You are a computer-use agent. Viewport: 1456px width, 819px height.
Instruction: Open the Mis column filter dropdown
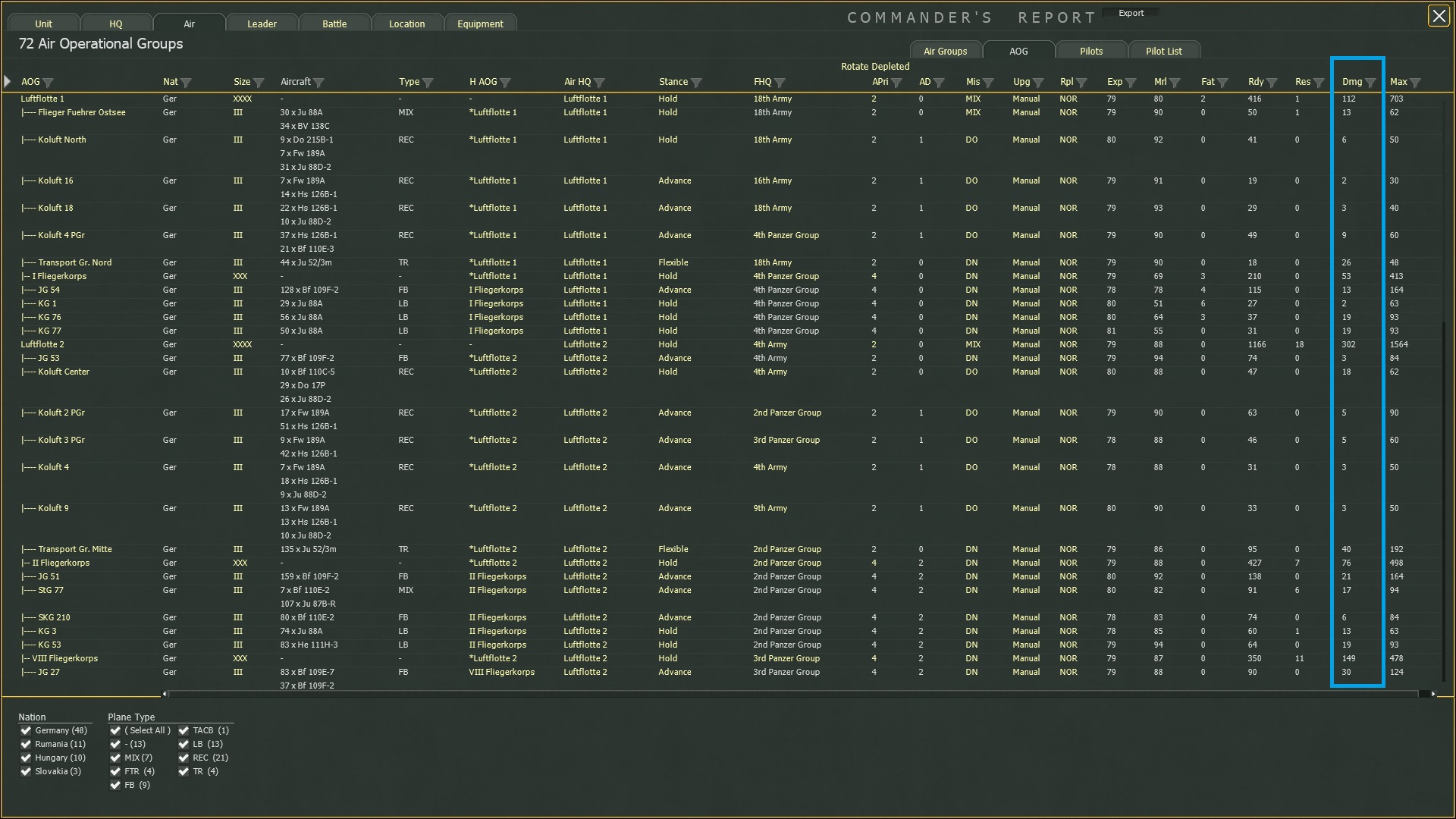point(989,83)
